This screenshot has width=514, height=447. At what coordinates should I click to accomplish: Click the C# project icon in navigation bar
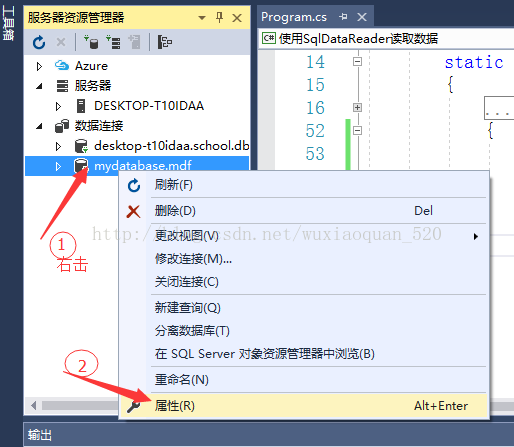pos(269,38)
